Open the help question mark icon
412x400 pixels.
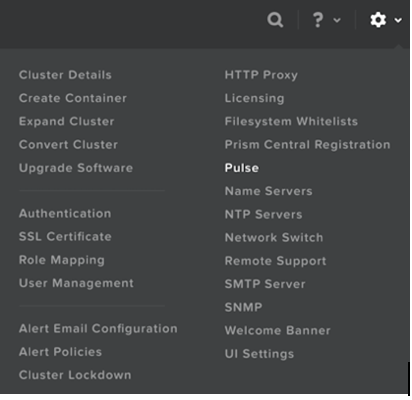pos(318,20)
